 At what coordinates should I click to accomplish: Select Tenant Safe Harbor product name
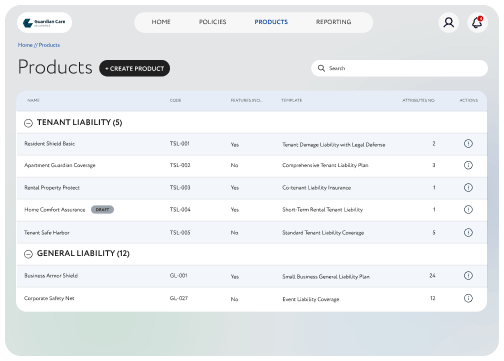click(x=47, y=233)
